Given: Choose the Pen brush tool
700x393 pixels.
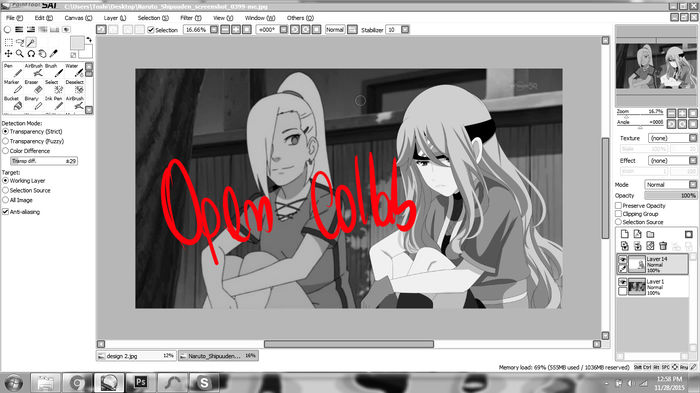Looking at the screenshot, I should point(13,70).
